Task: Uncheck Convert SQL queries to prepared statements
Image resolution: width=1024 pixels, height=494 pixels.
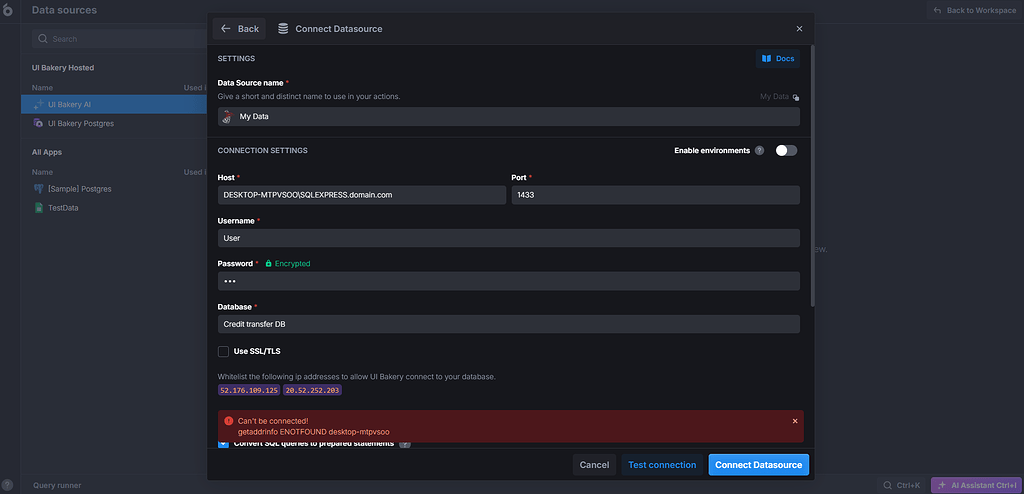Action: tap(223, 444)
